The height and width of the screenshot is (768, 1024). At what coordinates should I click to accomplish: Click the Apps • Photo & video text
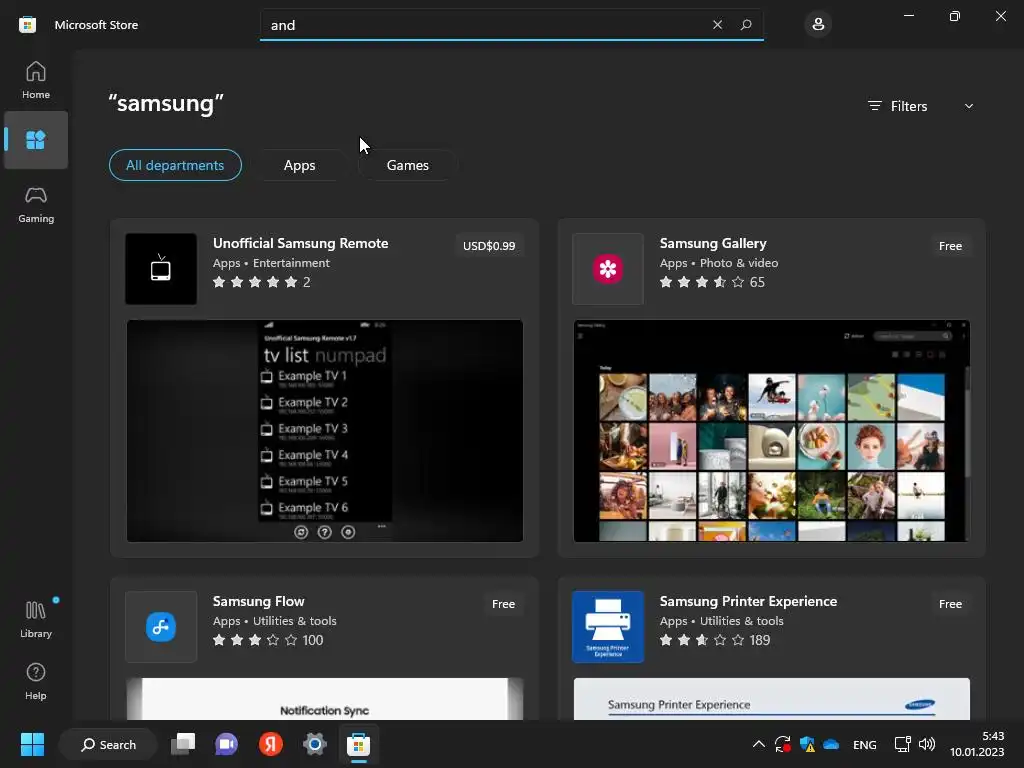(718, 263)
